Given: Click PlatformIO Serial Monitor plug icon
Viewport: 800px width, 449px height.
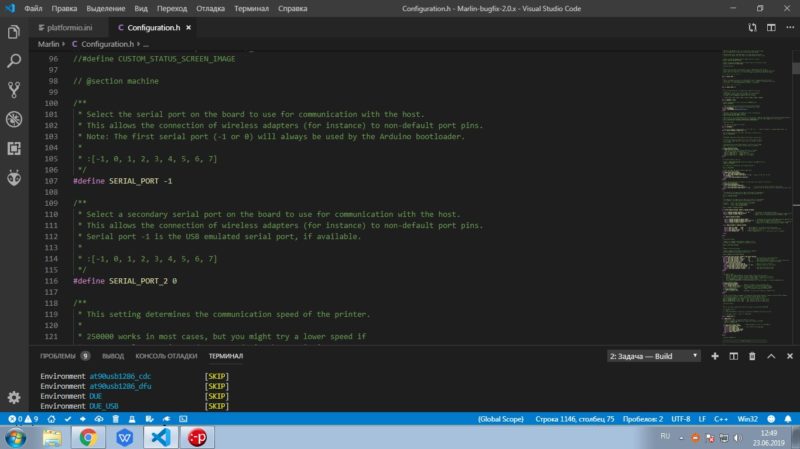Looking at the screenshot, I should 166,419.
